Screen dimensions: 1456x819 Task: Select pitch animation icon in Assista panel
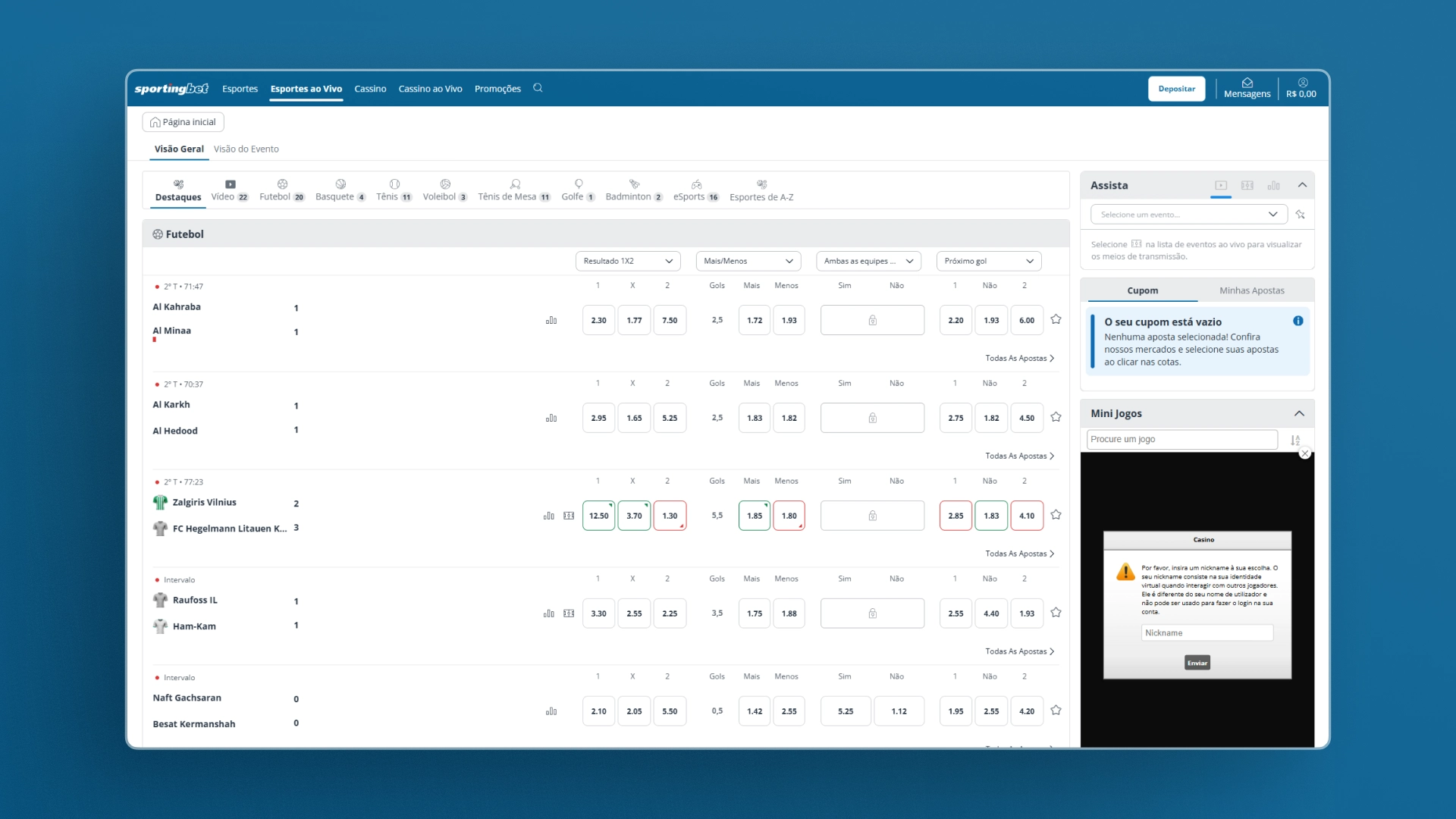tap(1247, 185)
